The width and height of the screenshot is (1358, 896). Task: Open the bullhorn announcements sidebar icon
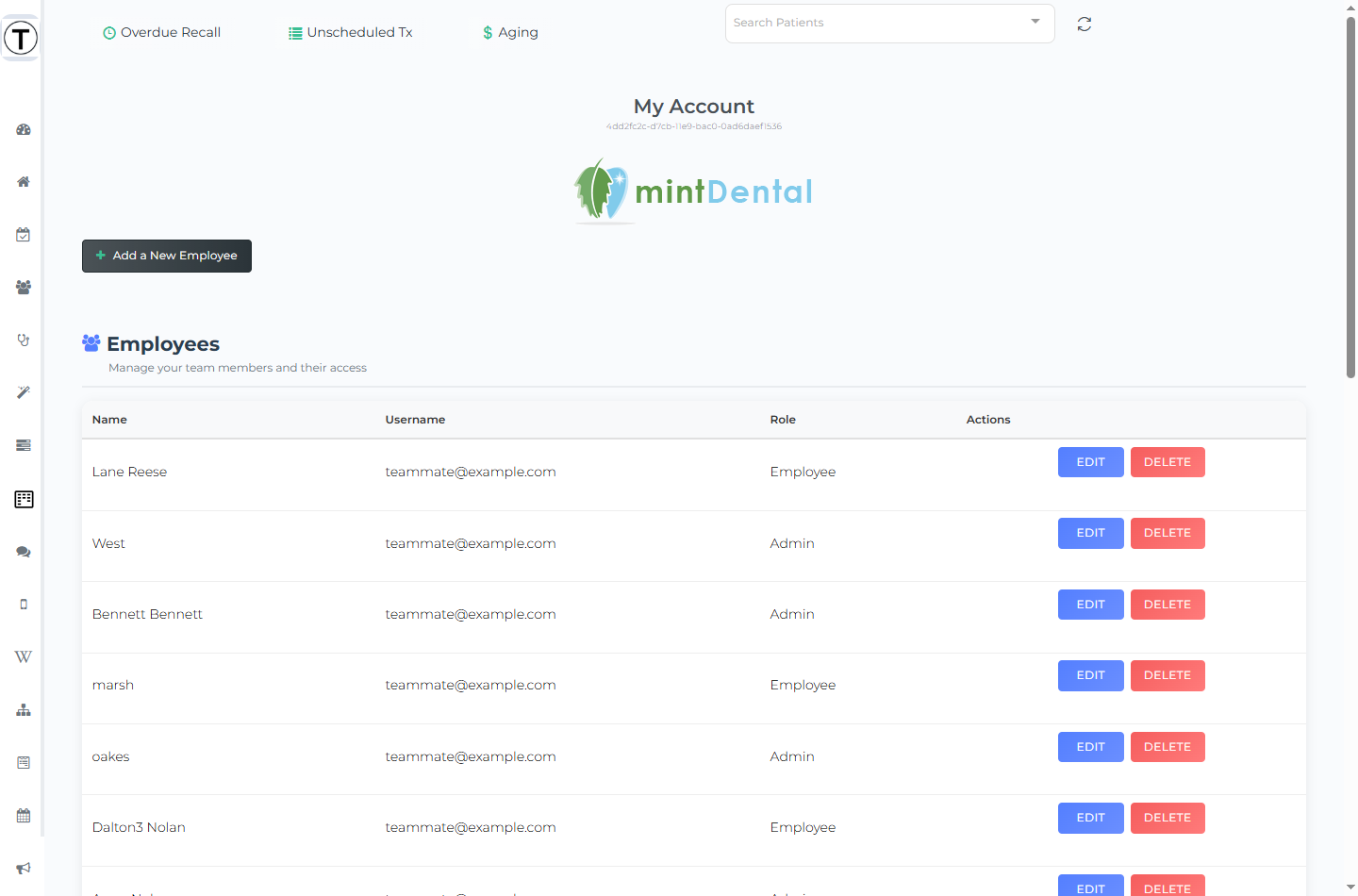click(x=24, y=869)
